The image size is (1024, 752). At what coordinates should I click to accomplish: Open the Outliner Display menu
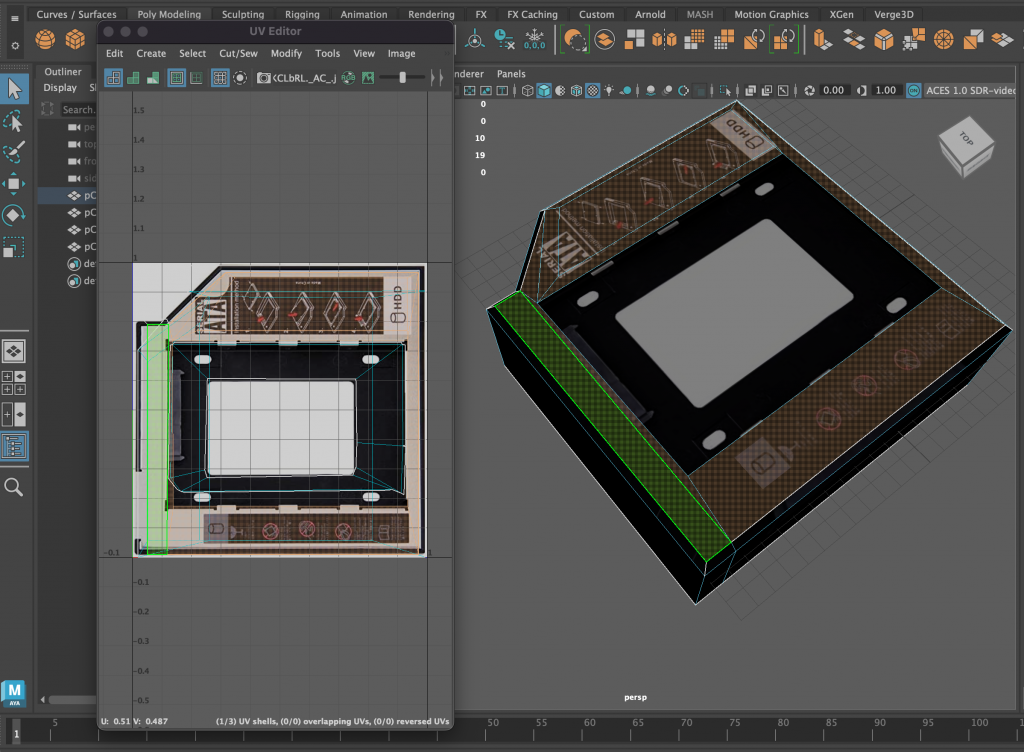click(59, 88)
